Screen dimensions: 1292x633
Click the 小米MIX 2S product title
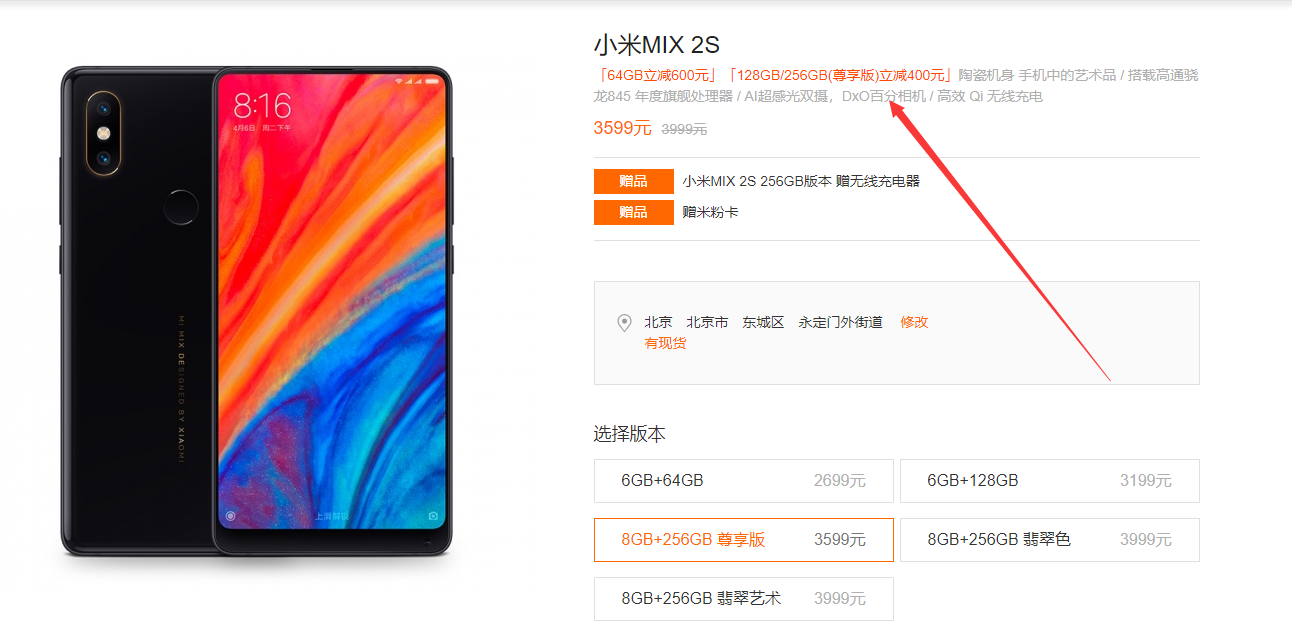[657, 45]
